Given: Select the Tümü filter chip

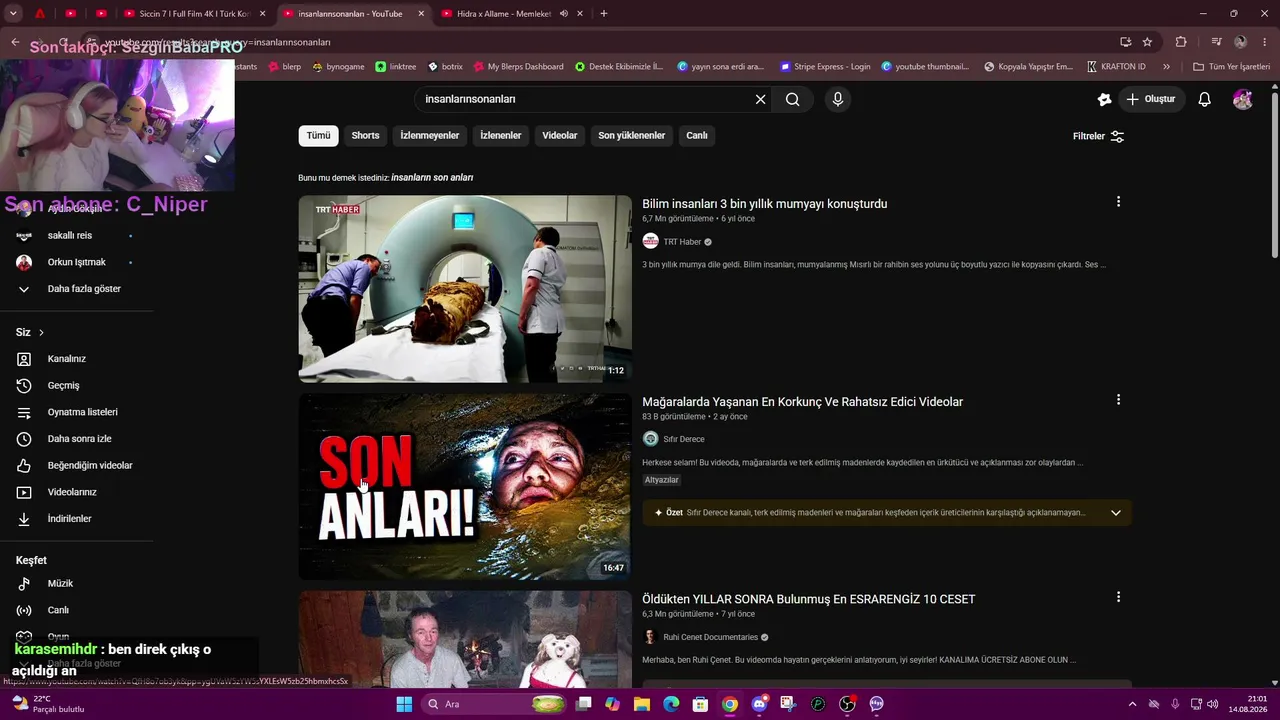Looking at the screenshot, I should [318, 136].
